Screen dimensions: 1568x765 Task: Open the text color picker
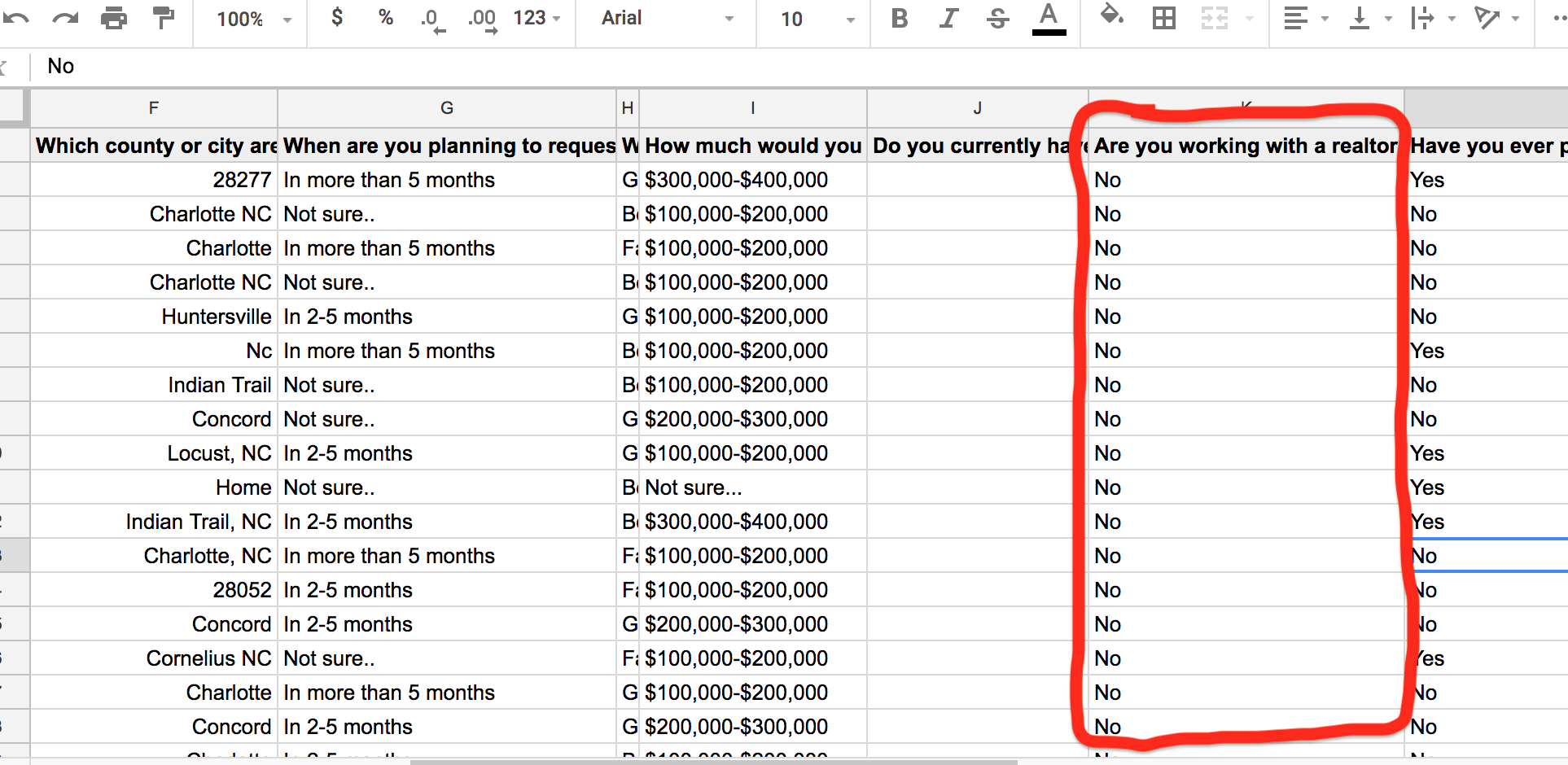(1049, 18)
